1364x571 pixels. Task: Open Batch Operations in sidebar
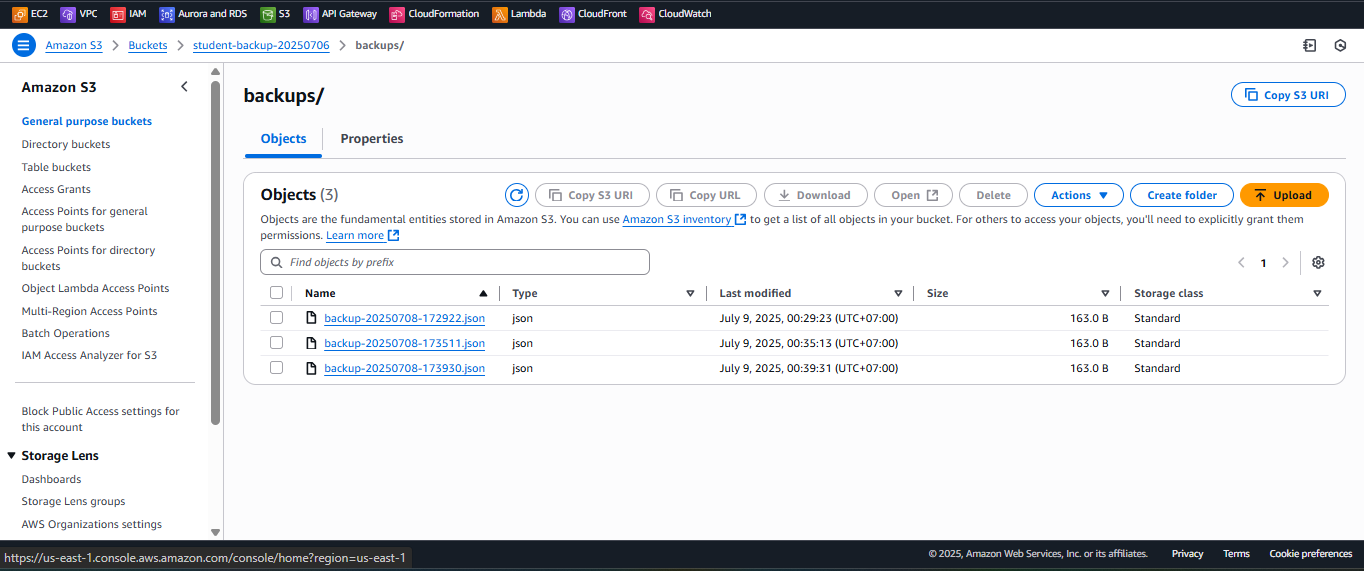pyautogui.click(x=66, y=333)
